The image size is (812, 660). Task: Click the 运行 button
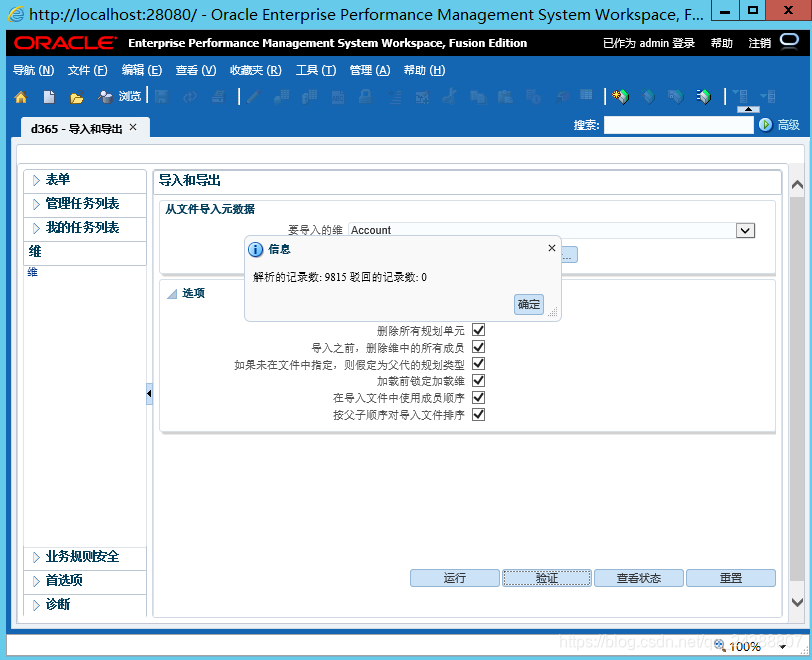click(x=455, y=578)
